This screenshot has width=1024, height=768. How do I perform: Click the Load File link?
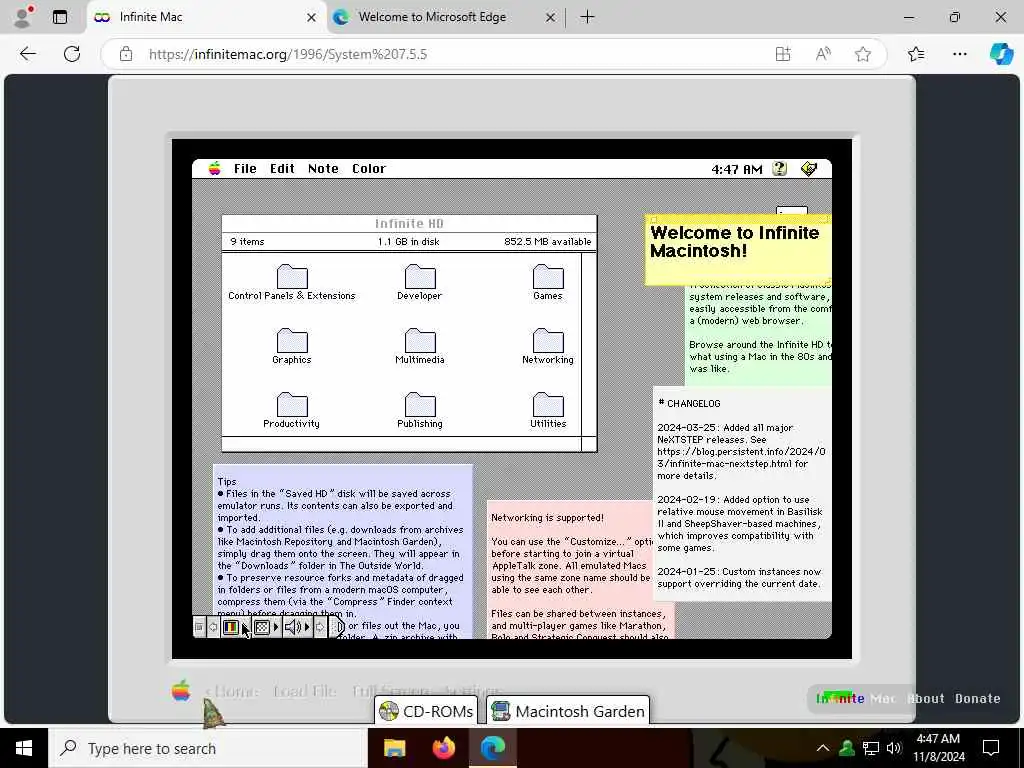click(x=304, y=691)
